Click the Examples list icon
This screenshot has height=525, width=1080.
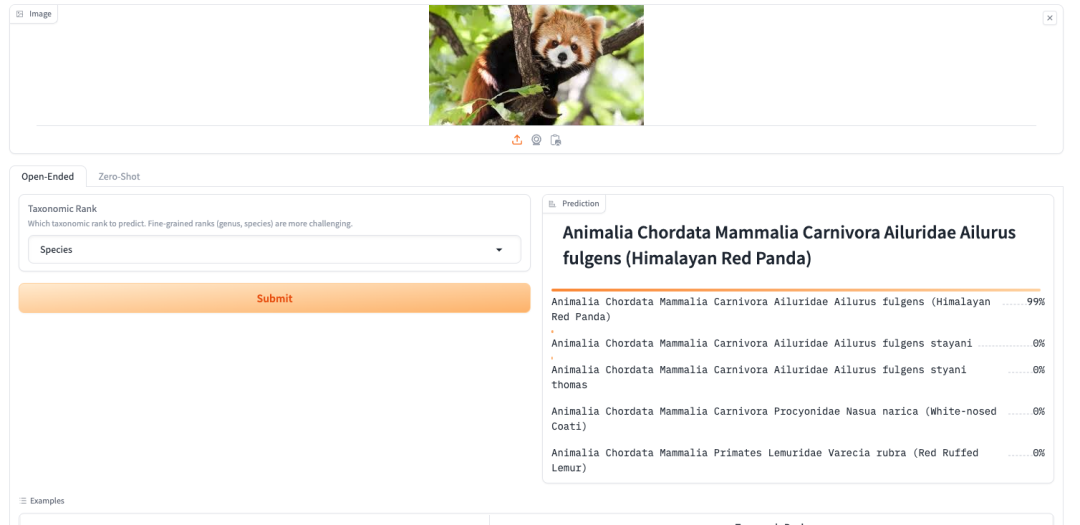(23, 501)
